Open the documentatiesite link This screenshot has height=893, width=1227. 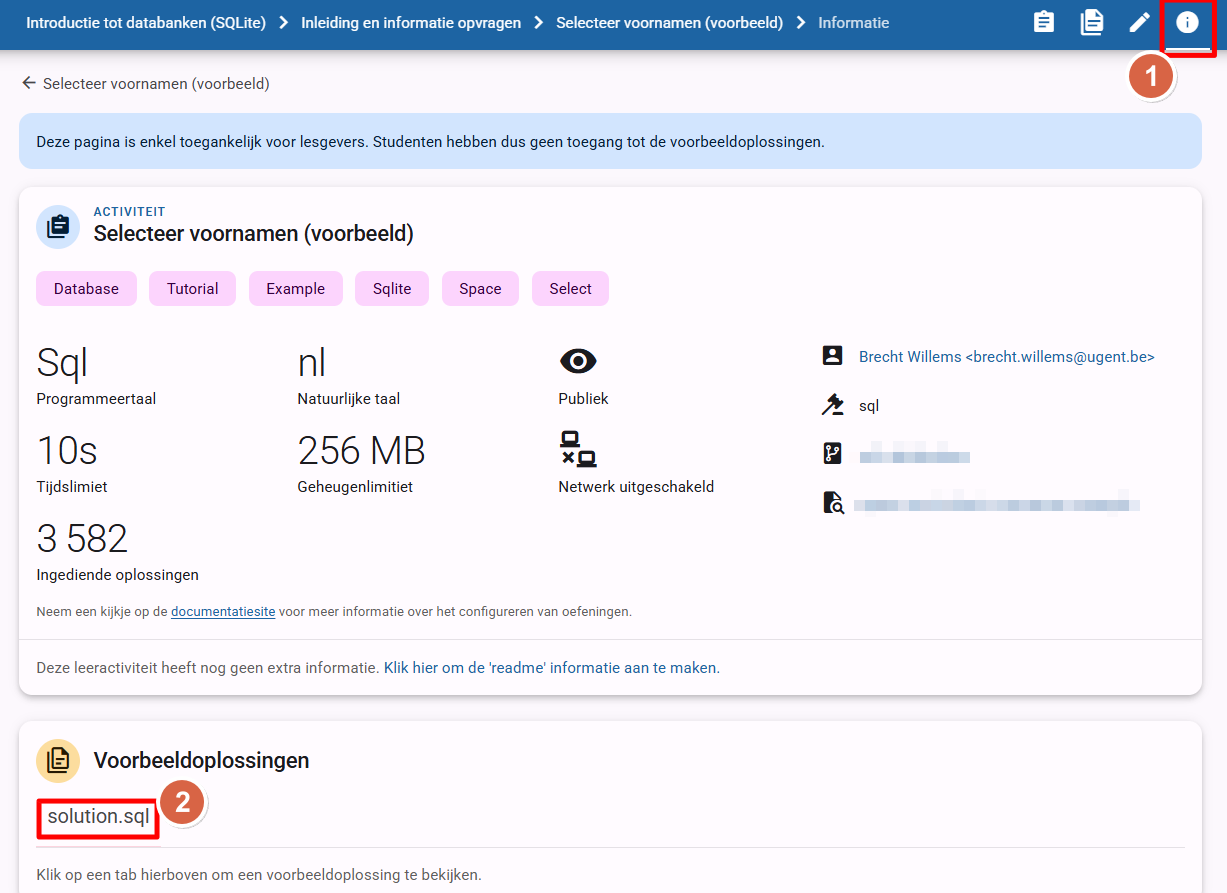(x=223, y=611)
